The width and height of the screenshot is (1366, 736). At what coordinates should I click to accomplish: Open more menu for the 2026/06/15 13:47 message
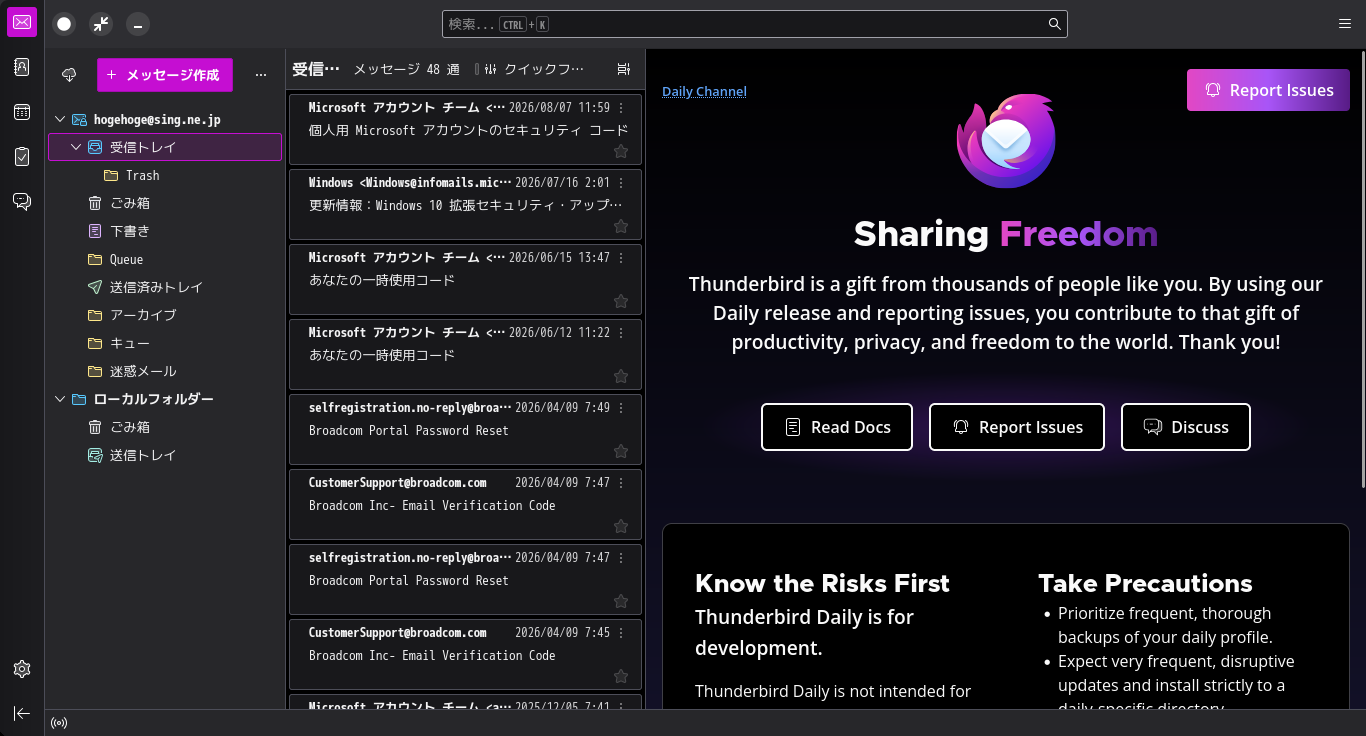click(x=621, y=258)
